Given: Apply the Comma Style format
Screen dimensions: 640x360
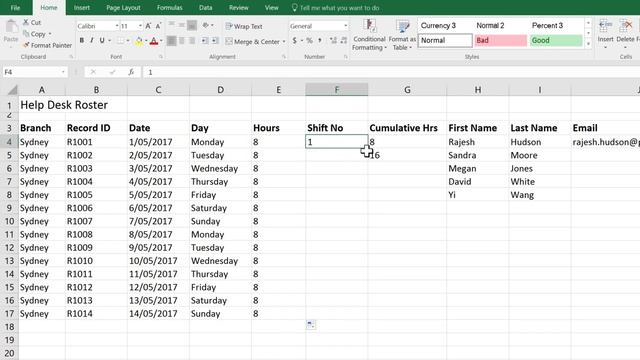Looking at the screenshot, I should pos(320,40).
